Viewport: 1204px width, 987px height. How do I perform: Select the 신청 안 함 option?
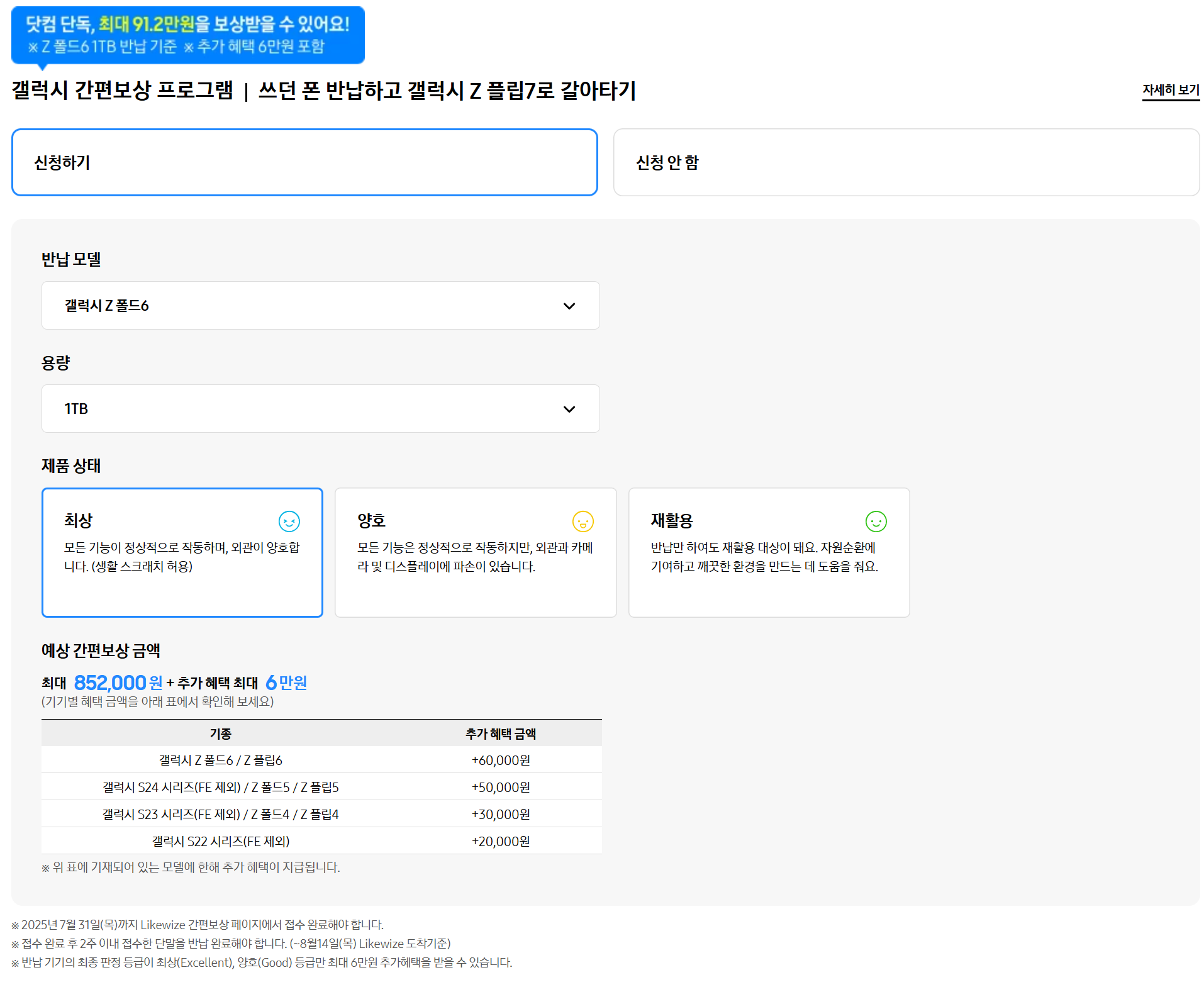pyautogui.click(x=906, y=162)
